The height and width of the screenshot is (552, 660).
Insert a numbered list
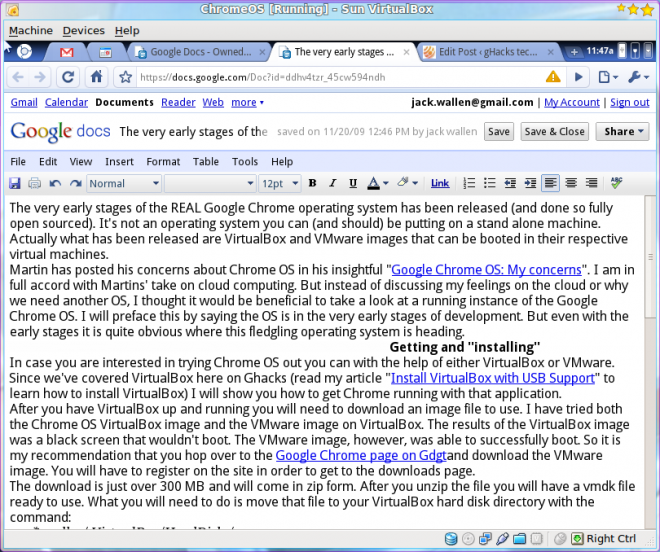pyautogui.click(x=468, y=183)
